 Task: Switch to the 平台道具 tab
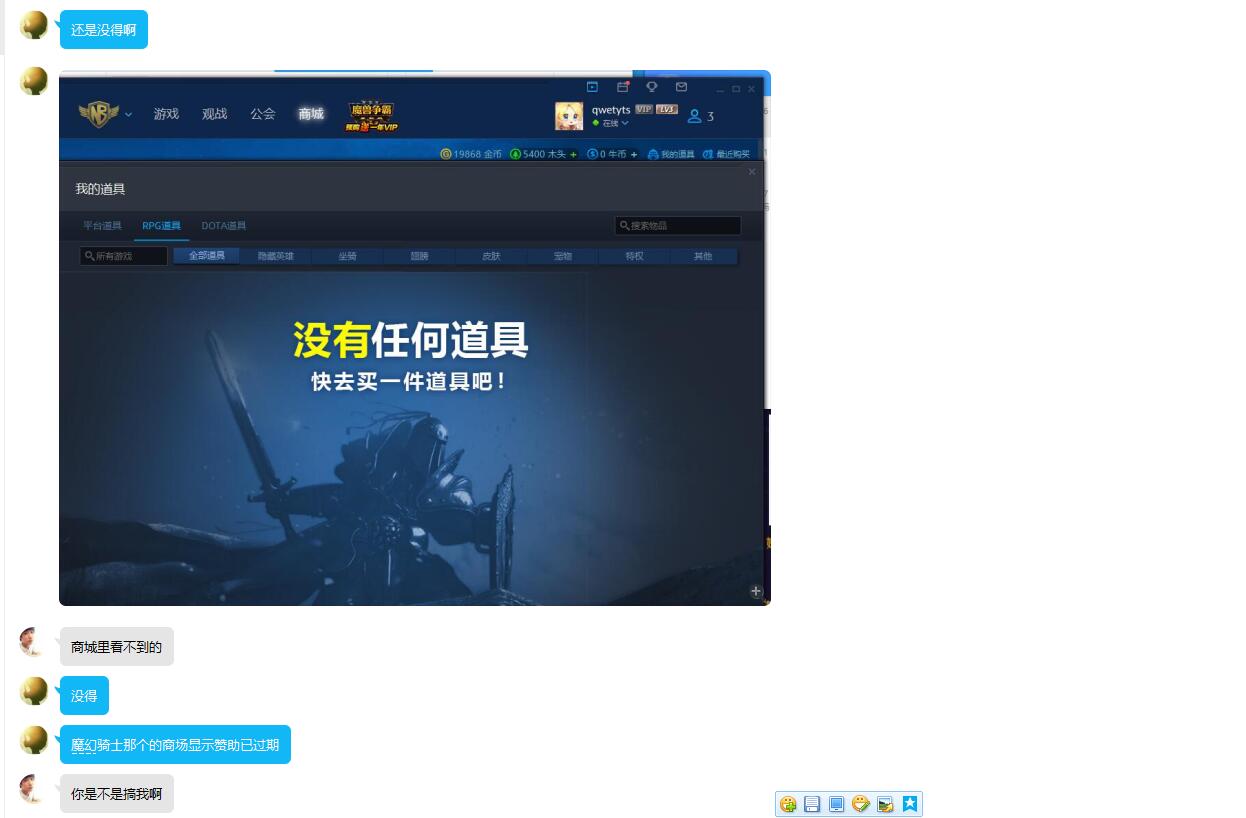(102, 226)
